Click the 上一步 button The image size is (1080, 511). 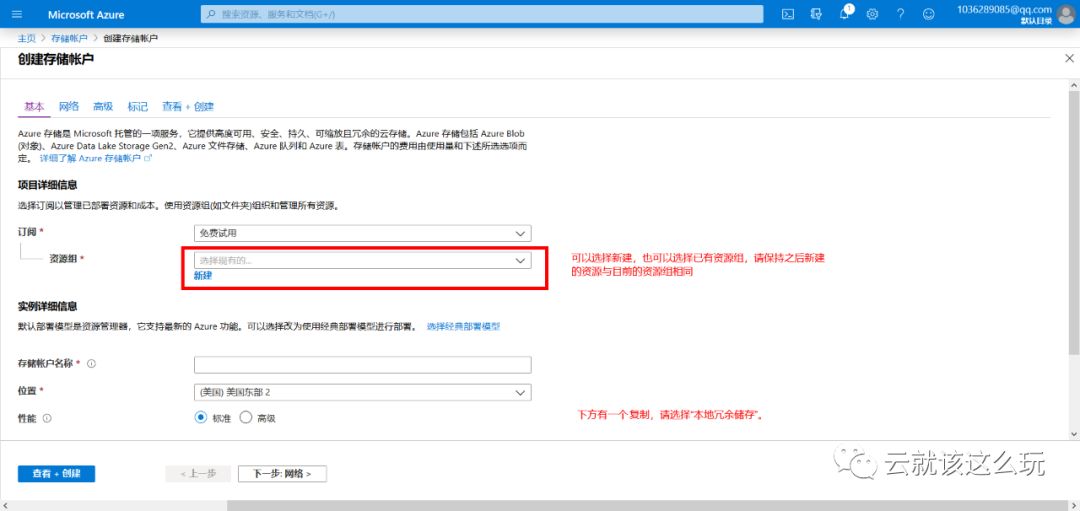coord(198,474)
